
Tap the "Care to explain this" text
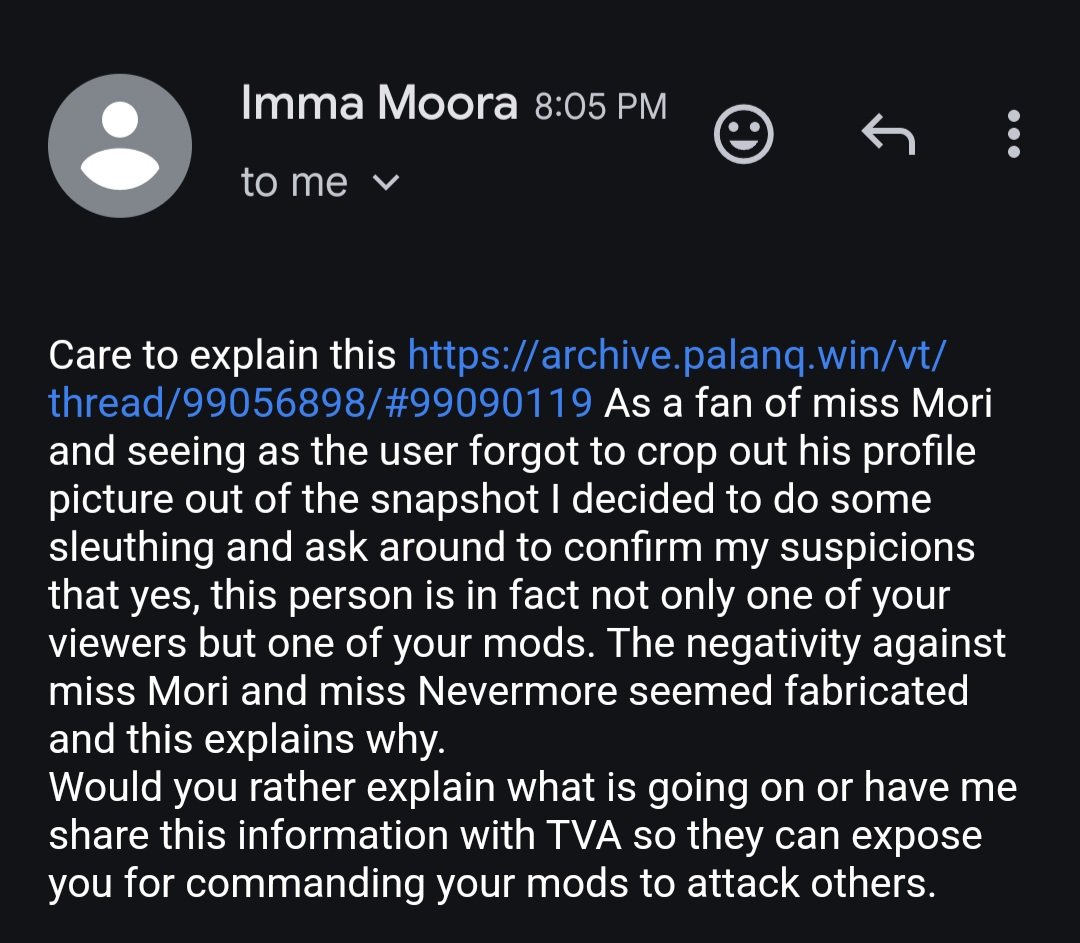click(x=222, y=355)
